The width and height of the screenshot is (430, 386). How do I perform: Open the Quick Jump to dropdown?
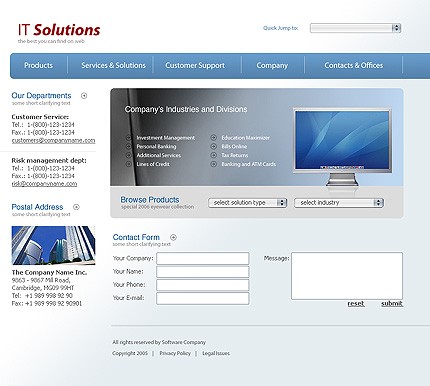click(x=355, y=28)
